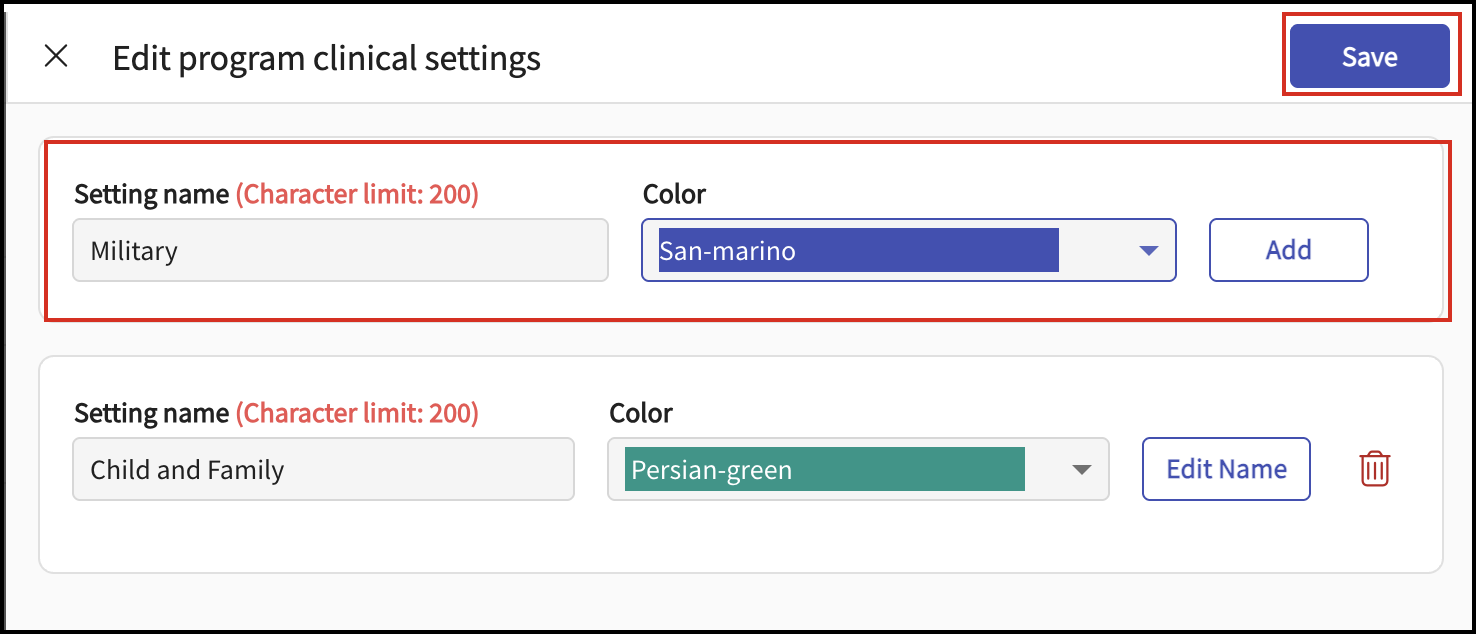This screenshot has height=634, width=1476.
Task: Click the Color label above San-marino
Action: click(674, 194)
